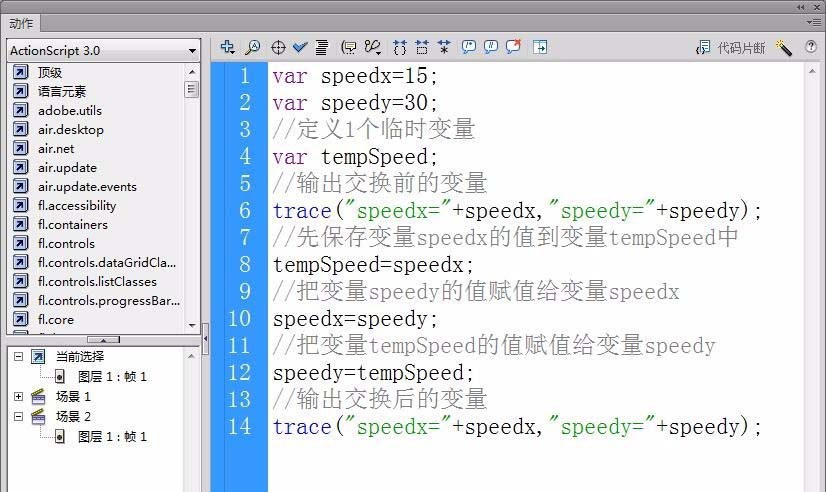Click code line 'tempSpeed=speedx;'

tap(373, 265)
